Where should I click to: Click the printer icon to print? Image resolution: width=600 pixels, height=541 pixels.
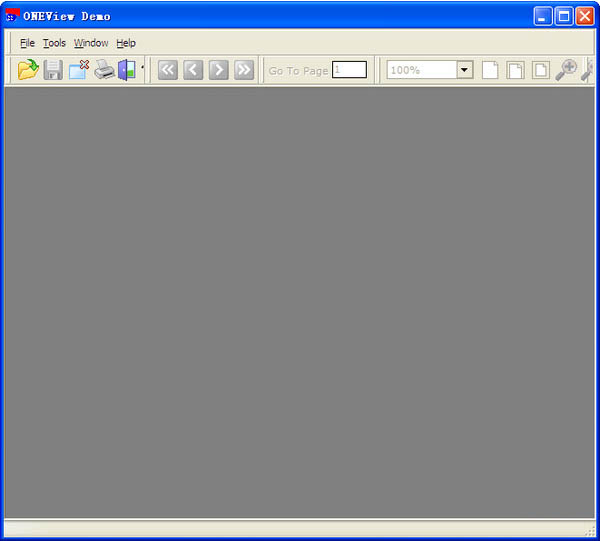click(x=104, y=70)
